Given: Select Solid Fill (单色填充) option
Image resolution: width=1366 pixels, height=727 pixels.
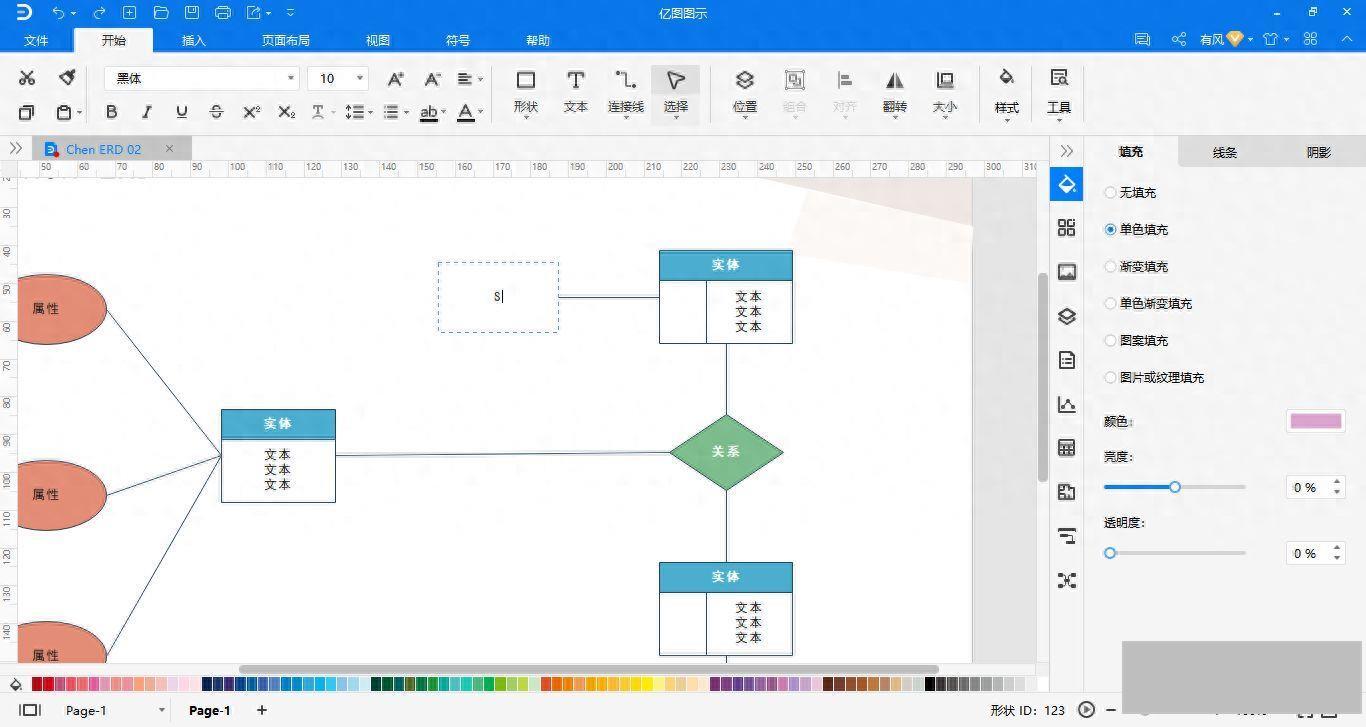Looking at the screenshot, I should click(1136, 229).
